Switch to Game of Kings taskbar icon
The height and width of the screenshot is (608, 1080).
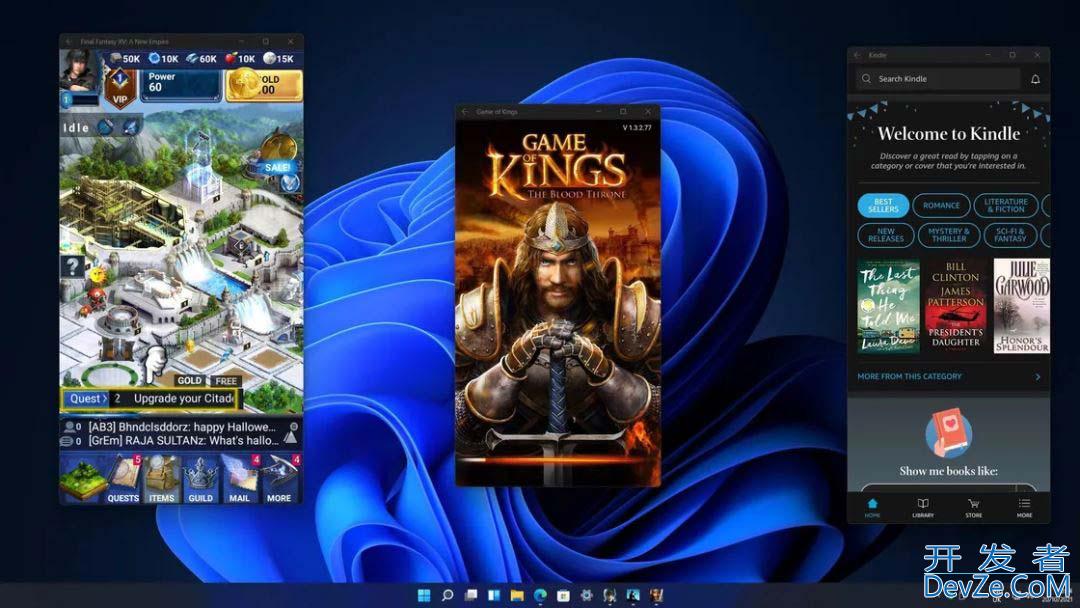point(656,595)
